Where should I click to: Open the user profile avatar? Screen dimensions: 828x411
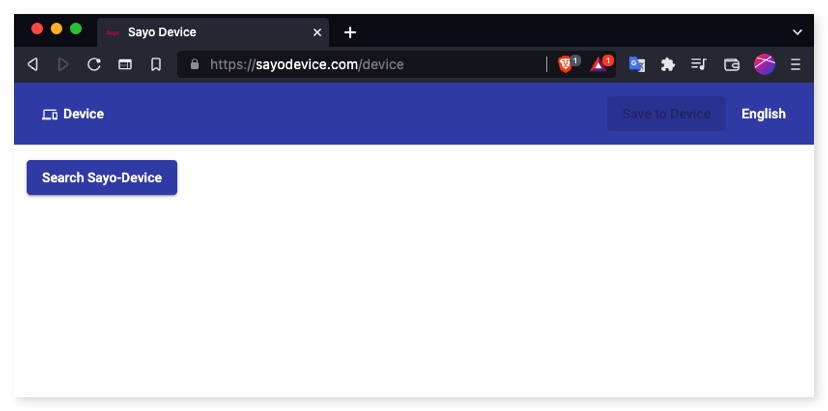pyautogui.click(x=764, y=64)
